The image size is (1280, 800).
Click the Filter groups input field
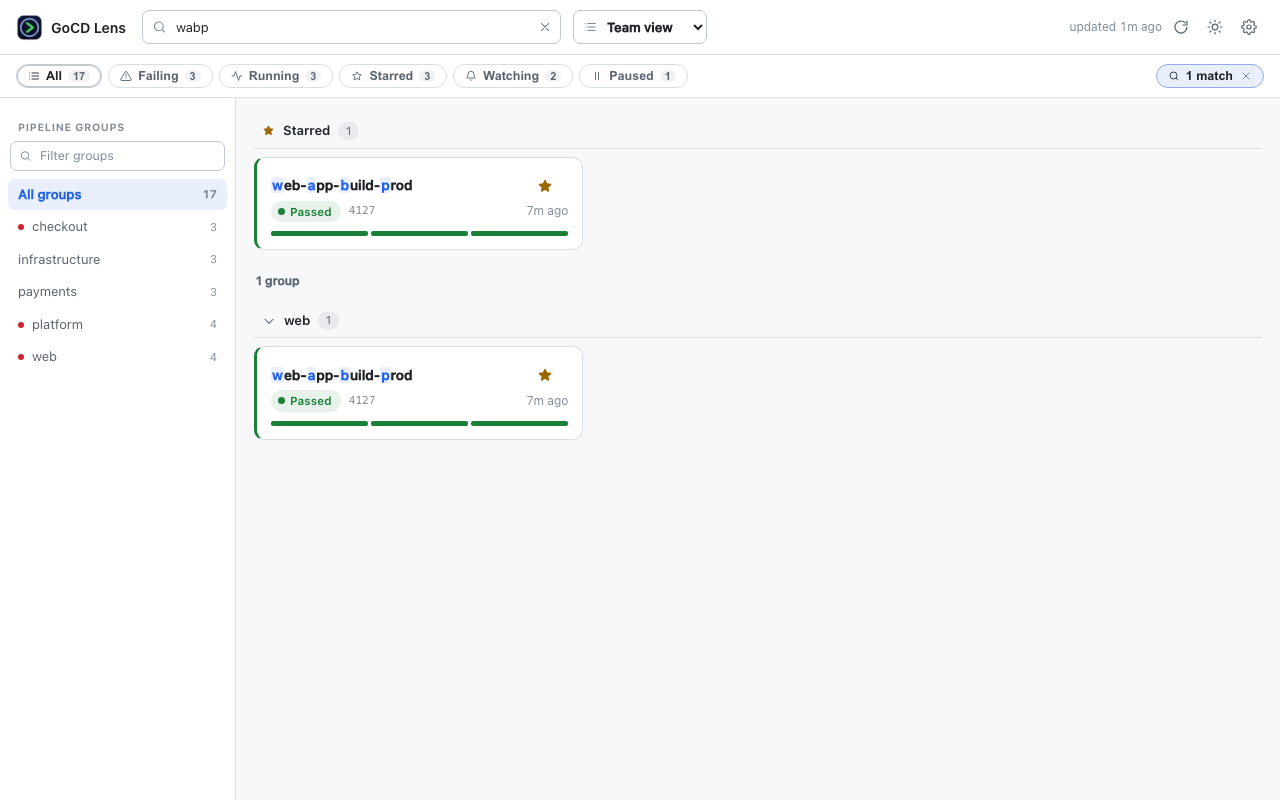[117, 156]
